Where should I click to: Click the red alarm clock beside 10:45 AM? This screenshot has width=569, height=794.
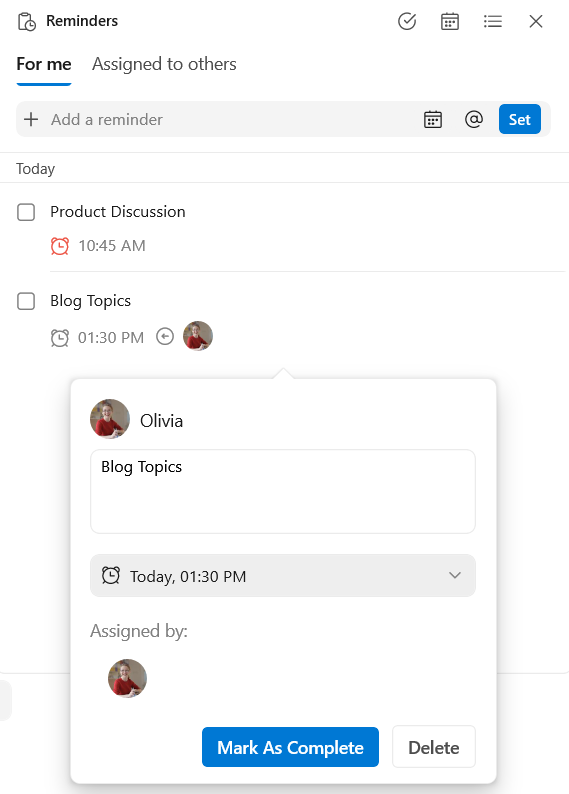pyautogui.click(x=60, y=246)
